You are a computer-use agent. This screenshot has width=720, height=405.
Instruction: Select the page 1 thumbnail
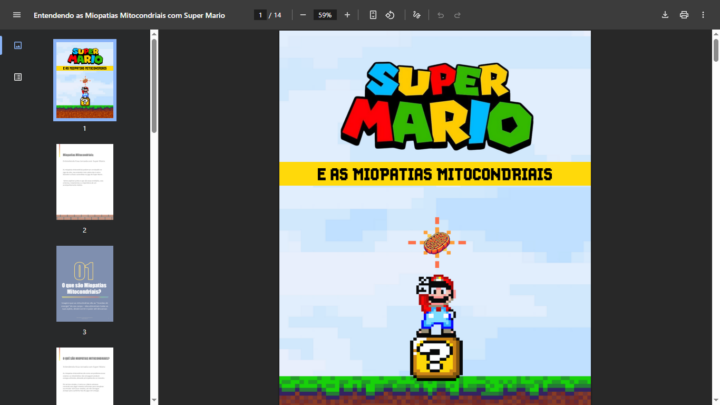(x=85, y=80)
